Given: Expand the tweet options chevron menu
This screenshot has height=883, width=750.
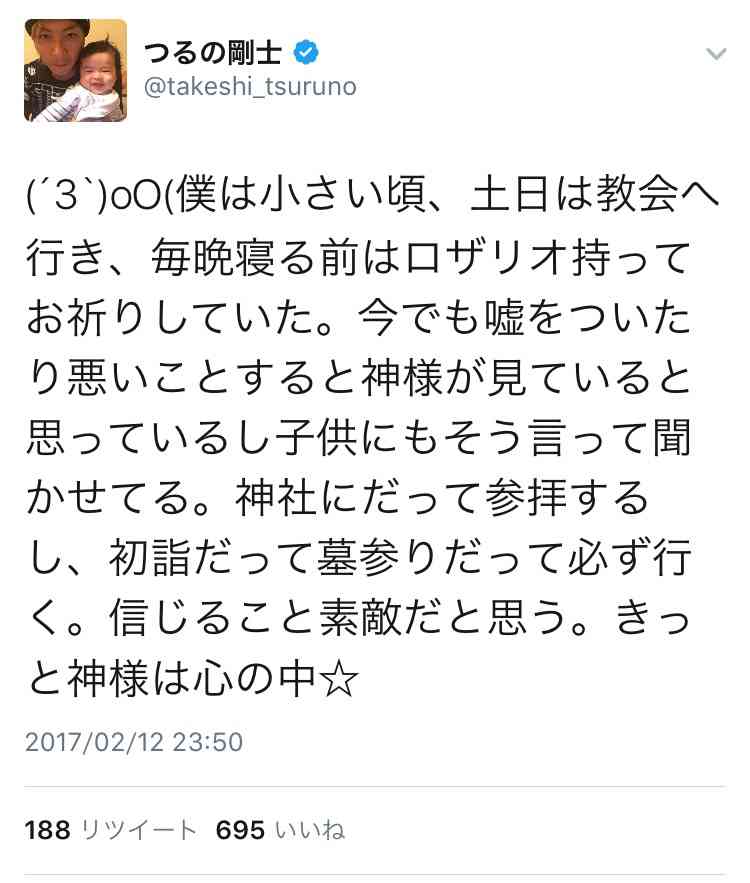Looking at the screenshot, I should click(716, 54).
